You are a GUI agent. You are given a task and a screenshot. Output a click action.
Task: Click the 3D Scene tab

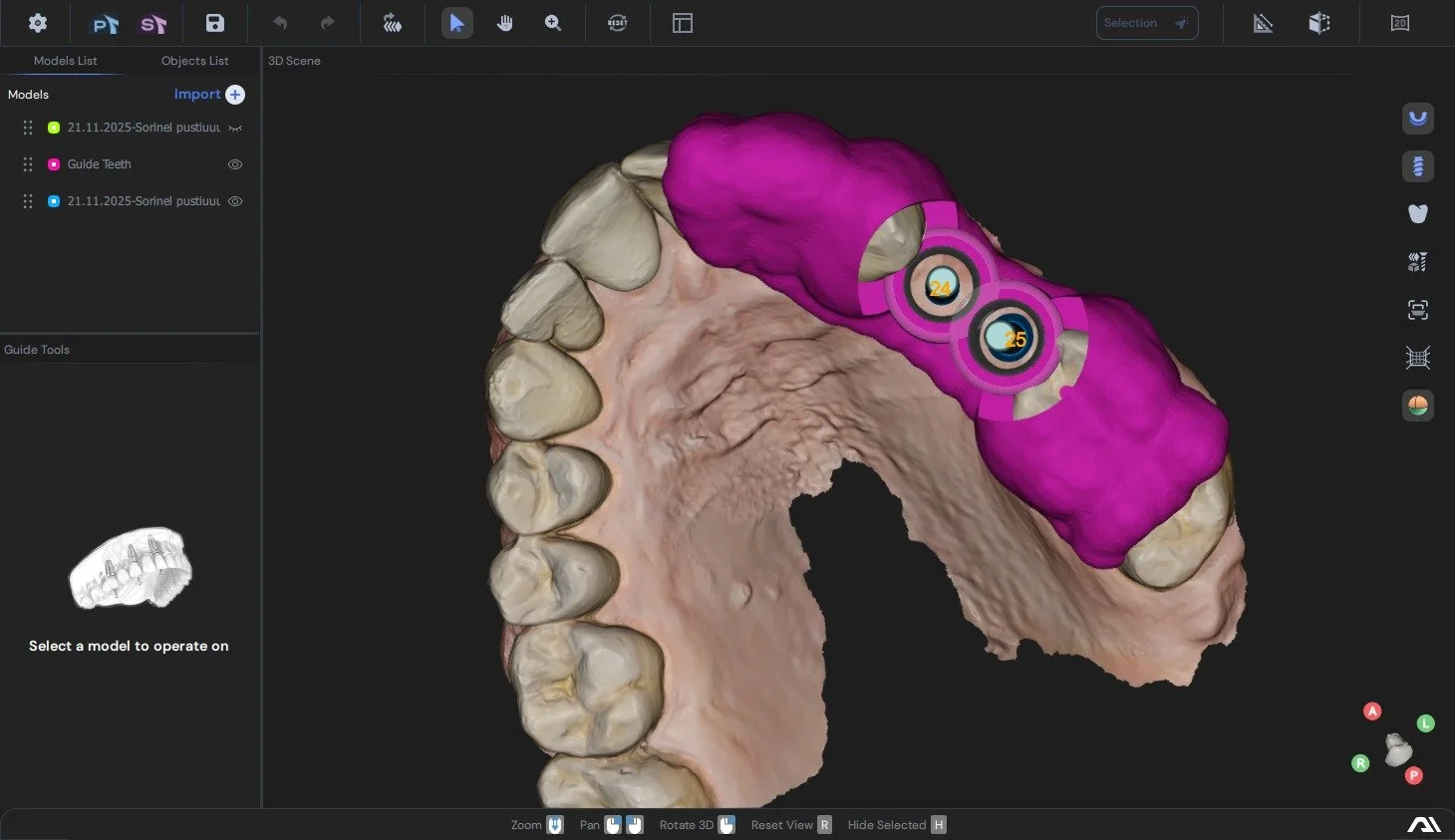(293, 60)
